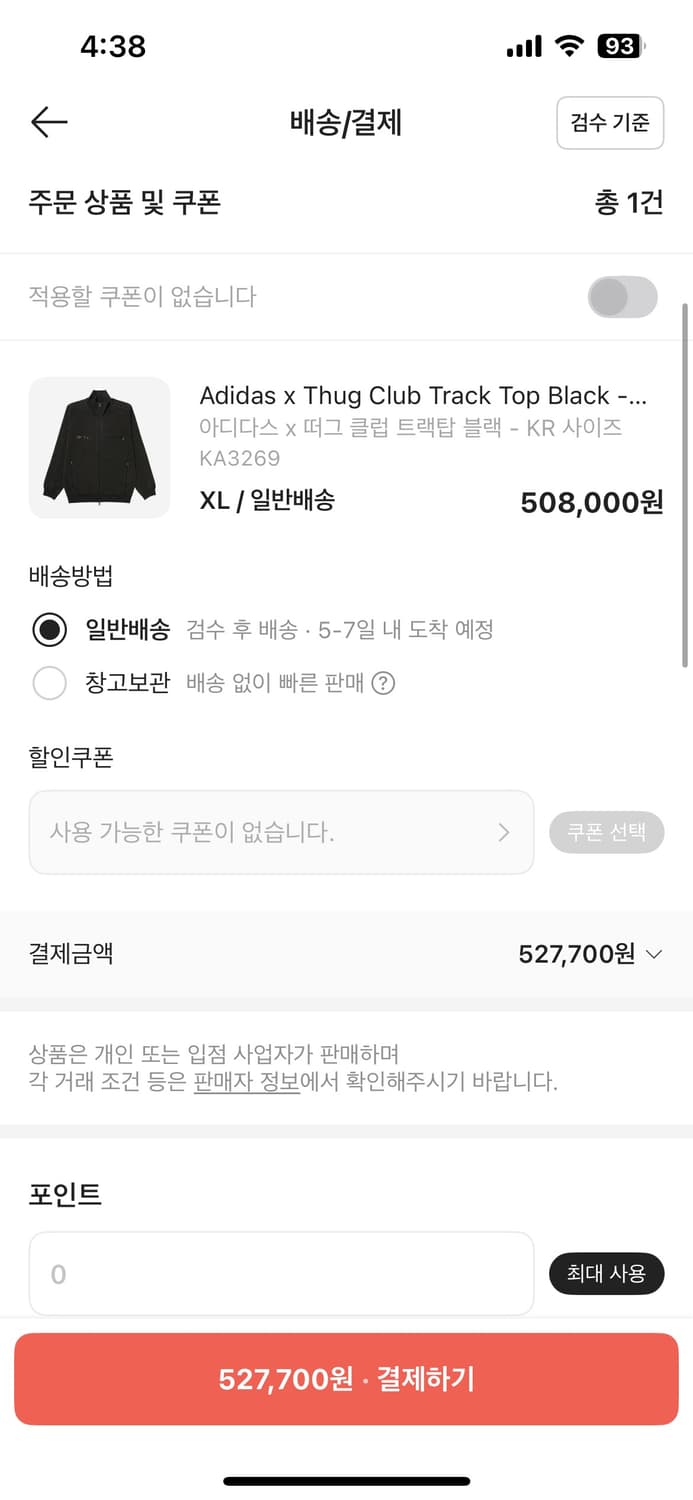Screen dimensions: 693x1500
Task: Tap the Adidas track top product thumbnail
Action: click(99, 448)
